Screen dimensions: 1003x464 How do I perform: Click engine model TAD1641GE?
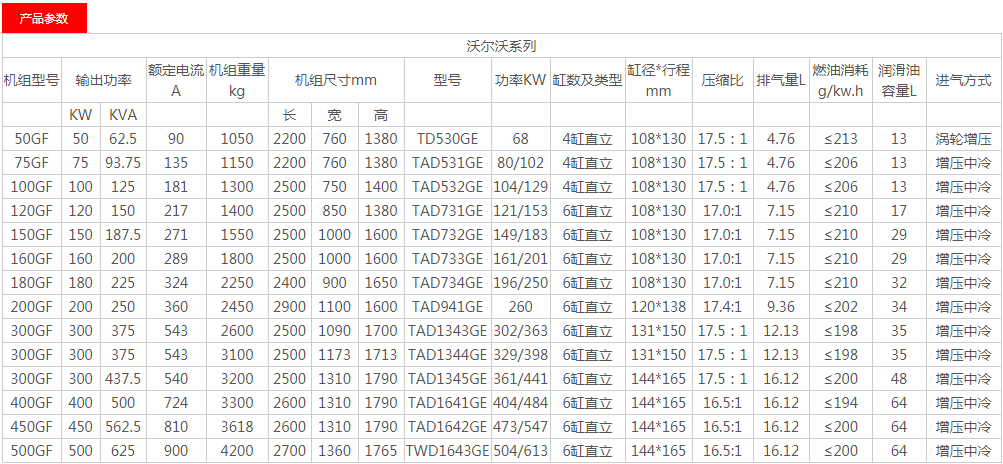[x=447, y=404]
